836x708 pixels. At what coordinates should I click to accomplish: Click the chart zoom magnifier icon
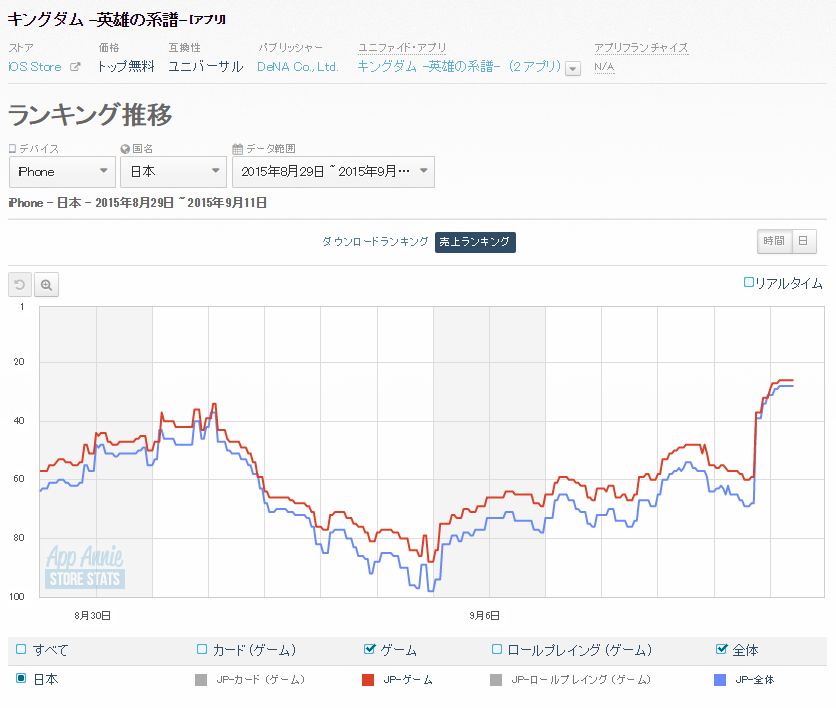(x=46, y=285)
